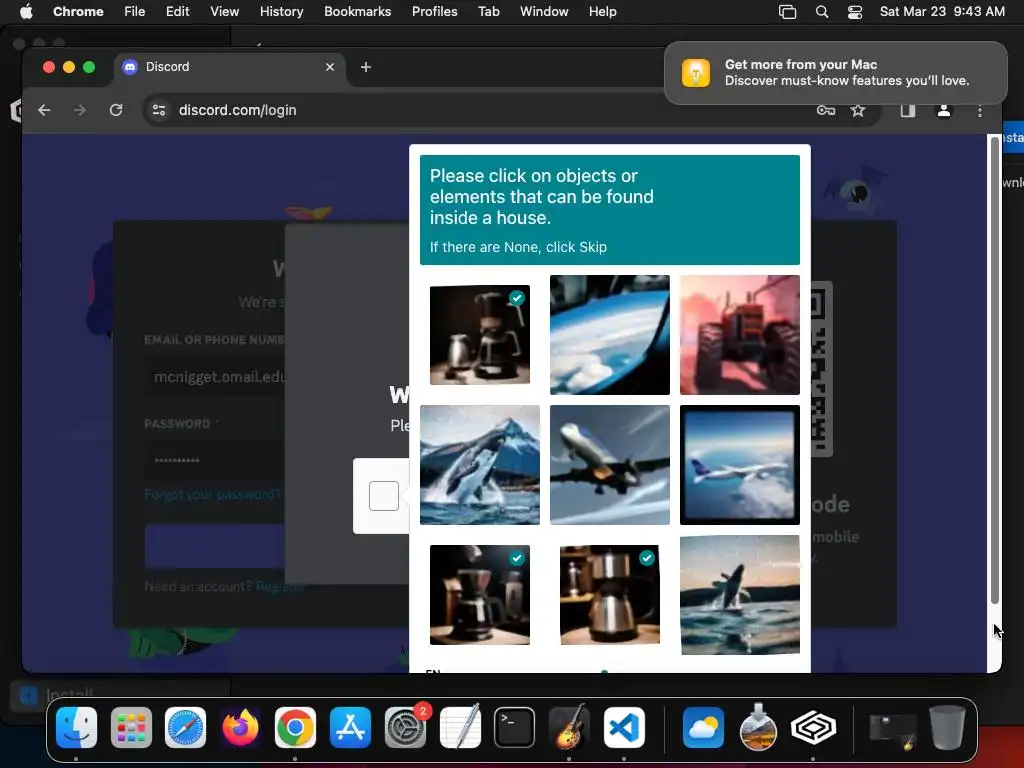Viewport: 1024px width, 768px height.
Task: Select the breaching whale at sunset image
Action: 739,595
